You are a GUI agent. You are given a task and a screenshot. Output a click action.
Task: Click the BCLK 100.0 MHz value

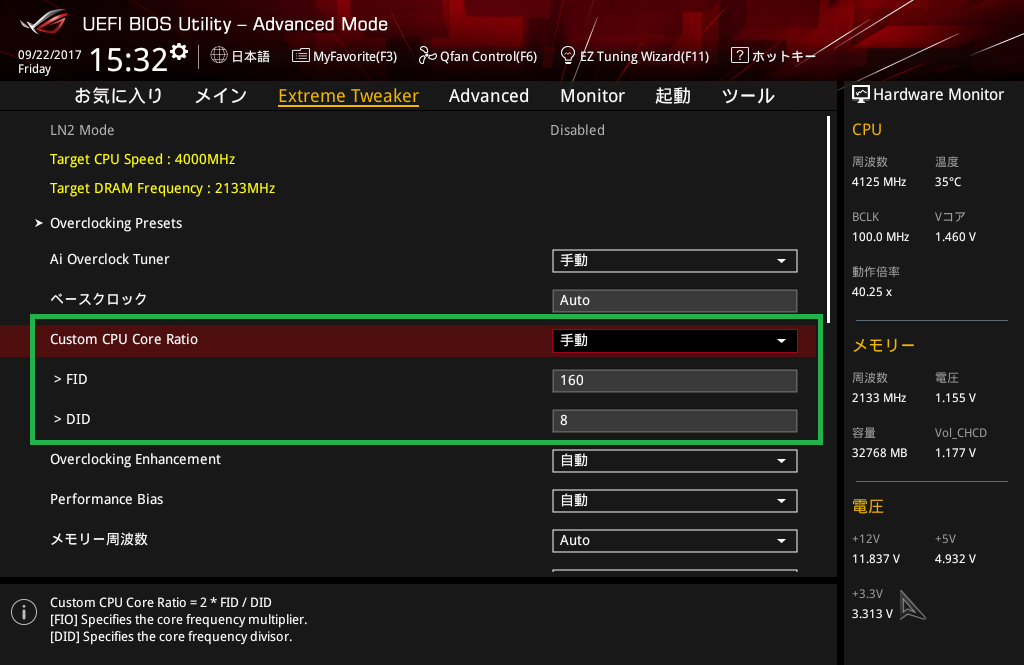(880, 236)
